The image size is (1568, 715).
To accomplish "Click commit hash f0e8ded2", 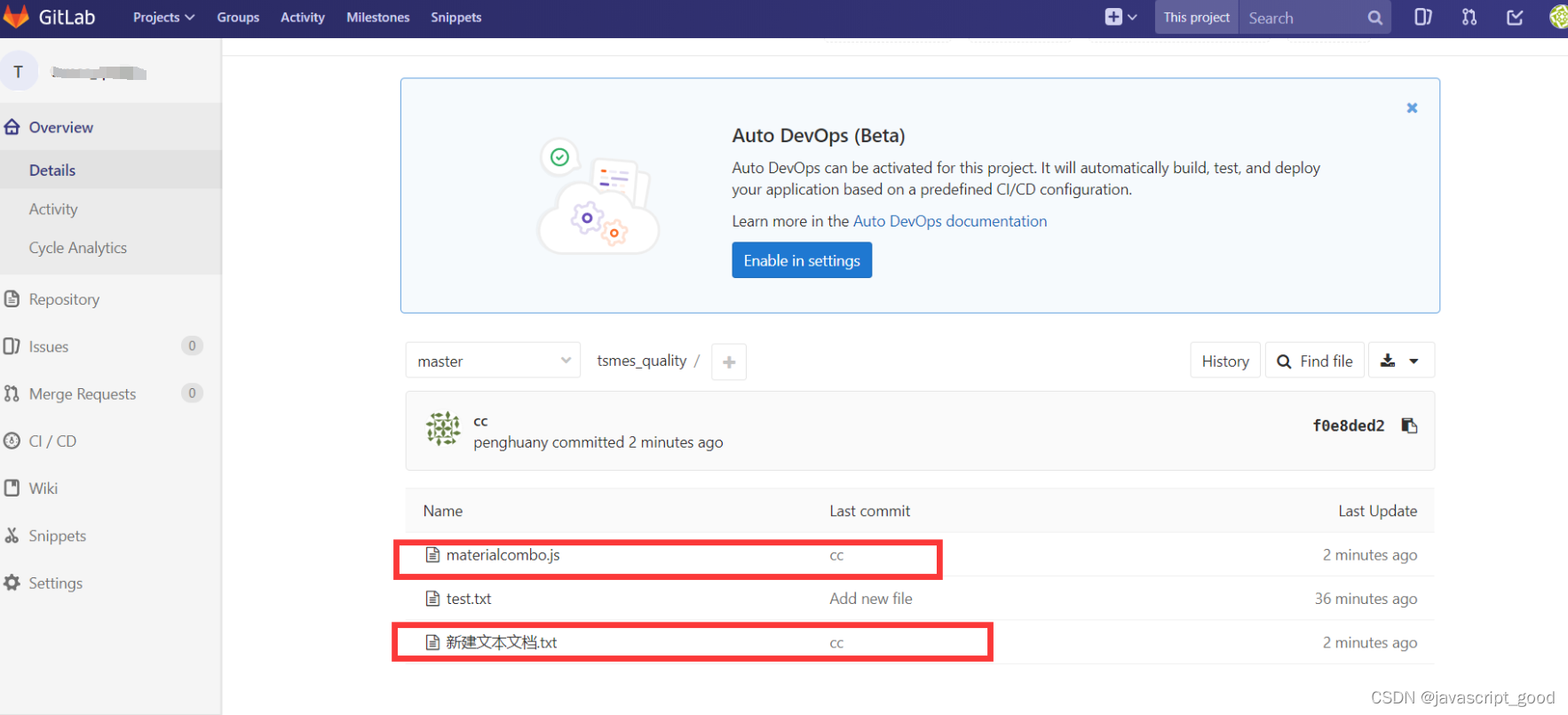I will click(x=1349, y=425).
